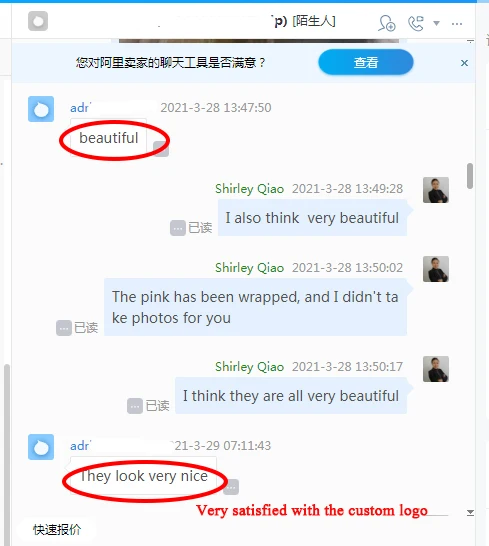
Task: Click Shirley Qiao name at 13:50:02
Action: pyautogui.click(x=249, y=268)
